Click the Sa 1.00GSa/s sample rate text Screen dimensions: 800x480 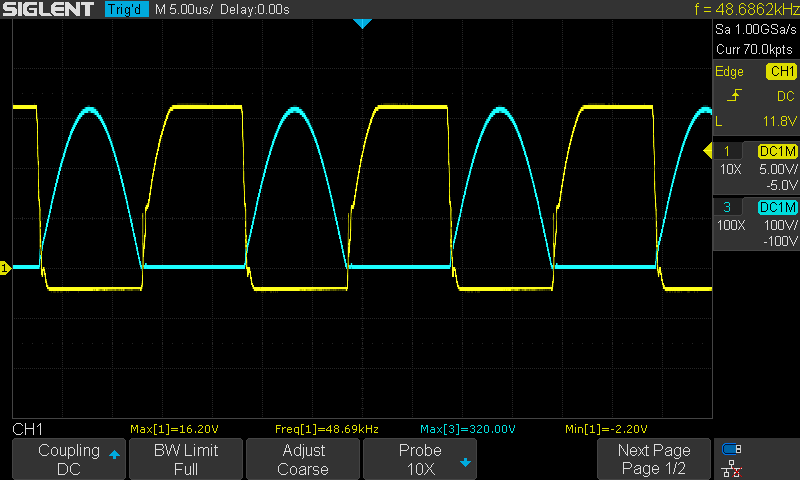756,29
